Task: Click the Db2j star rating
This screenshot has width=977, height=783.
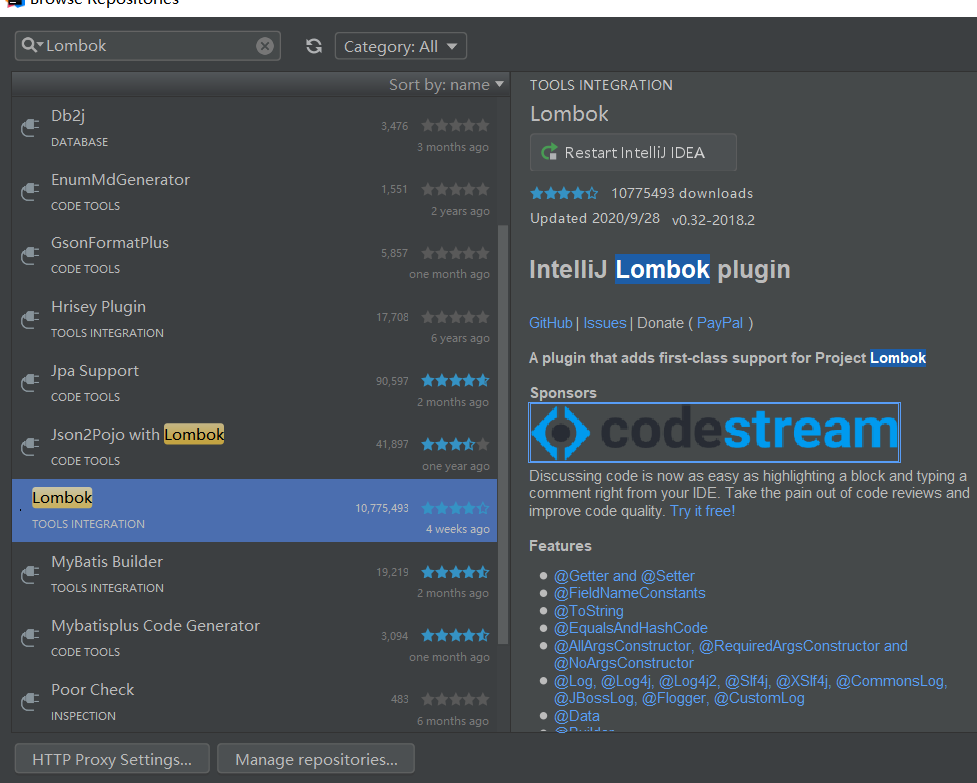Action: [455, 126]
